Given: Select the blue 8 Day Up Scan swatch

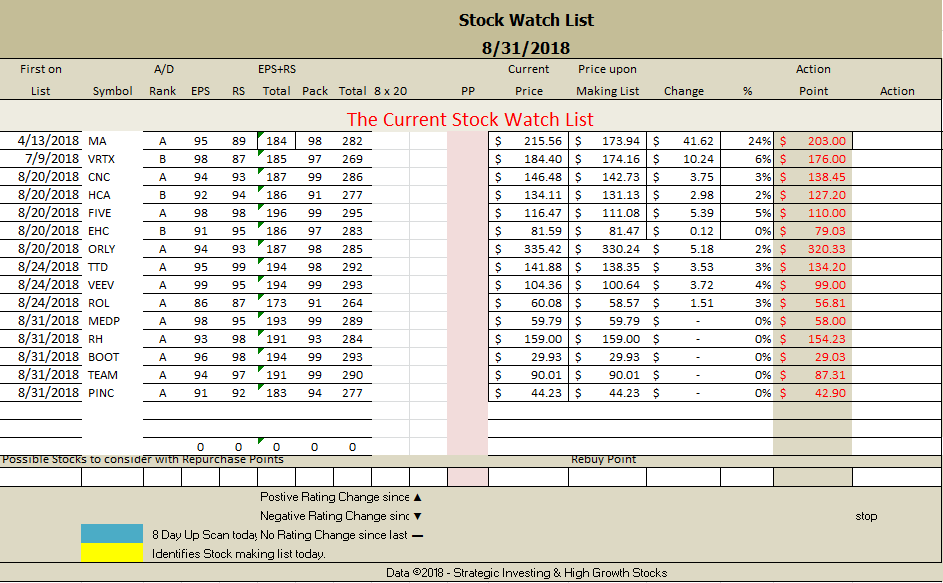Looking at the screenshot, I should click(112, 533).
